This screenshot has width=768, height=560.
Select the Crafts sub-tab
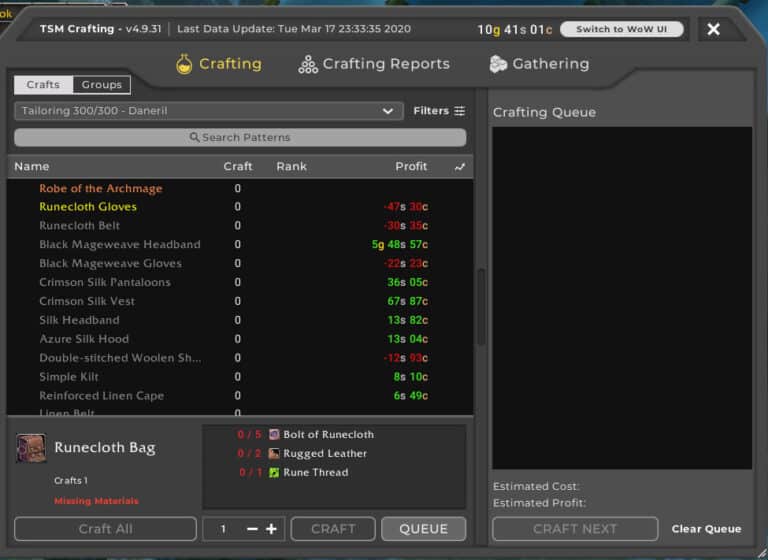coord(43,84)
